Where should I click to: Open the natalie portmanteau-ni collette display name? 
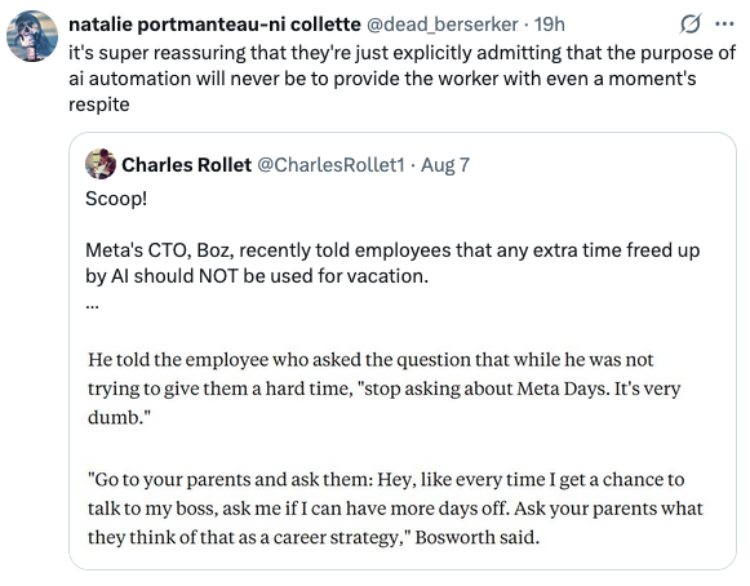coord(215,24)
